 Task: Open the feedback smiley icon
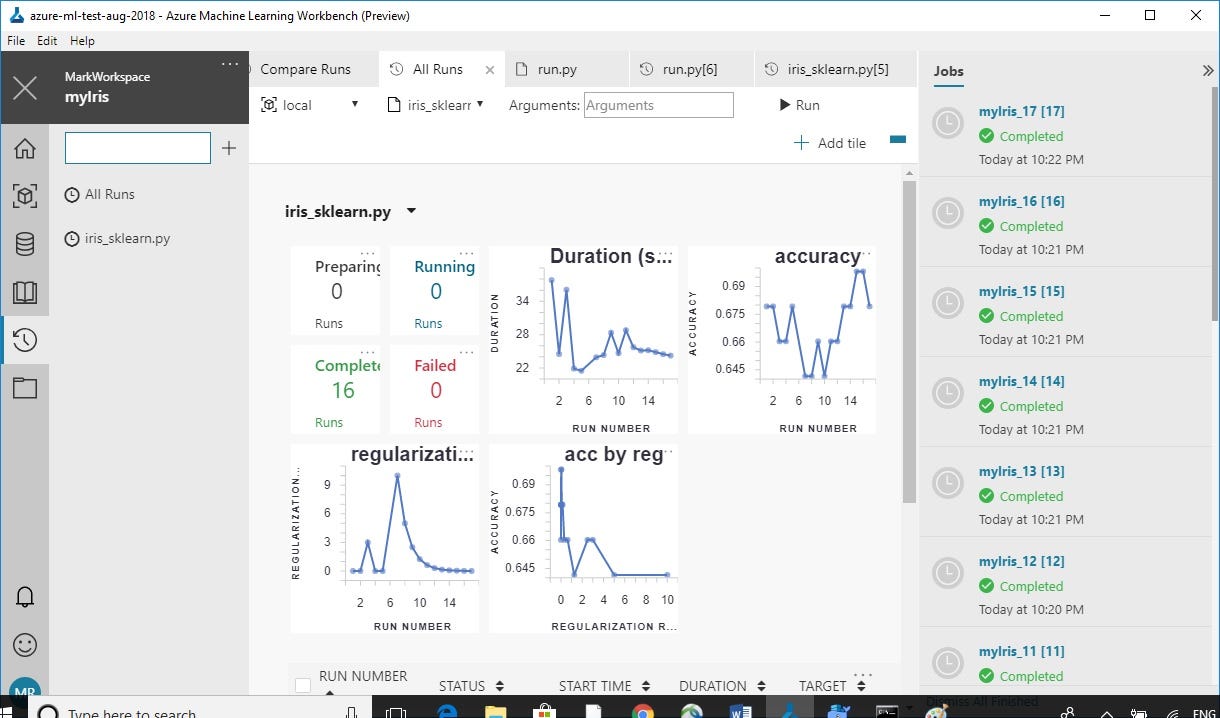[x=25, y=645]
